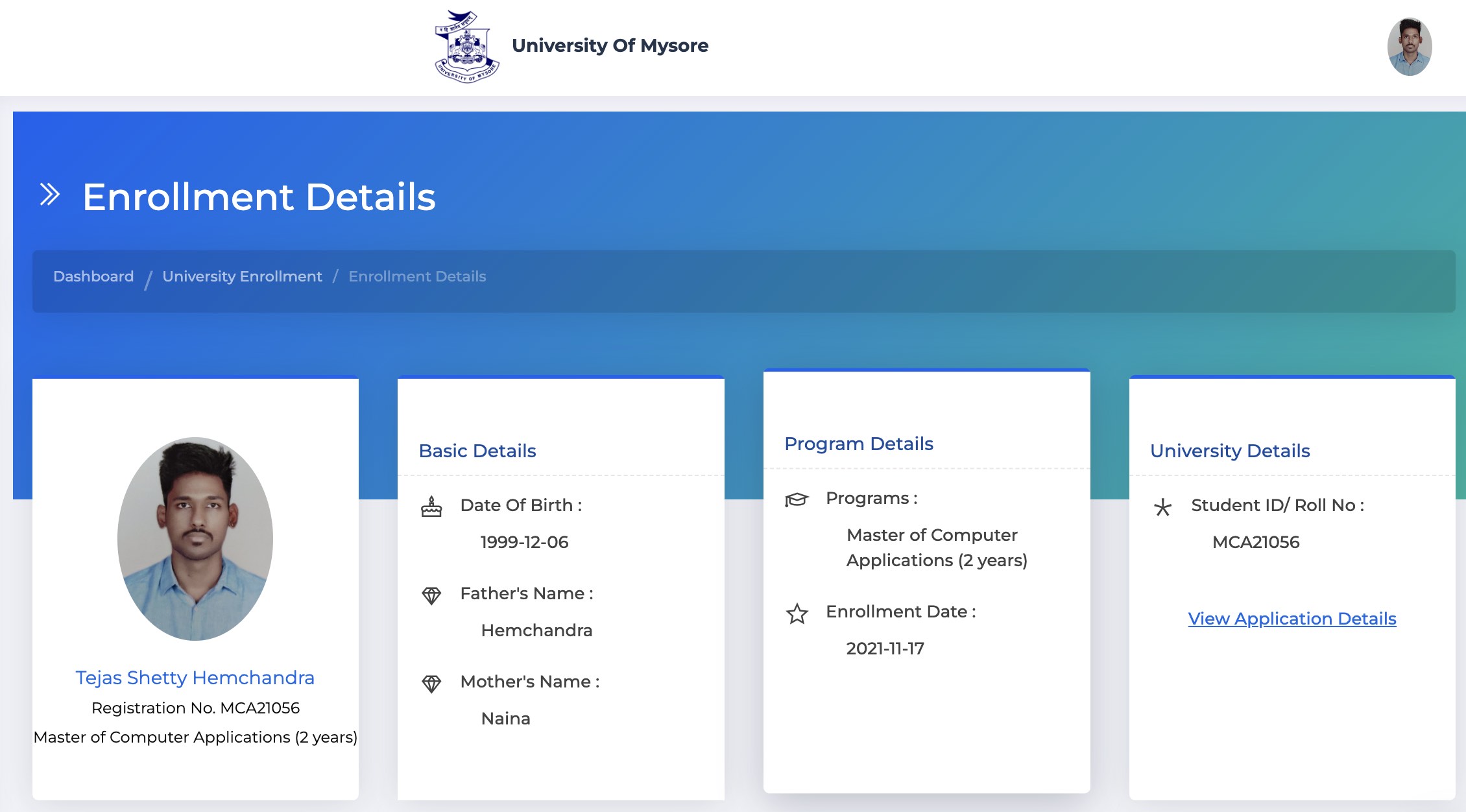This screenshot has height=812, width=1466.
Task: Click the large student profile photo
Action: (195, 539)
